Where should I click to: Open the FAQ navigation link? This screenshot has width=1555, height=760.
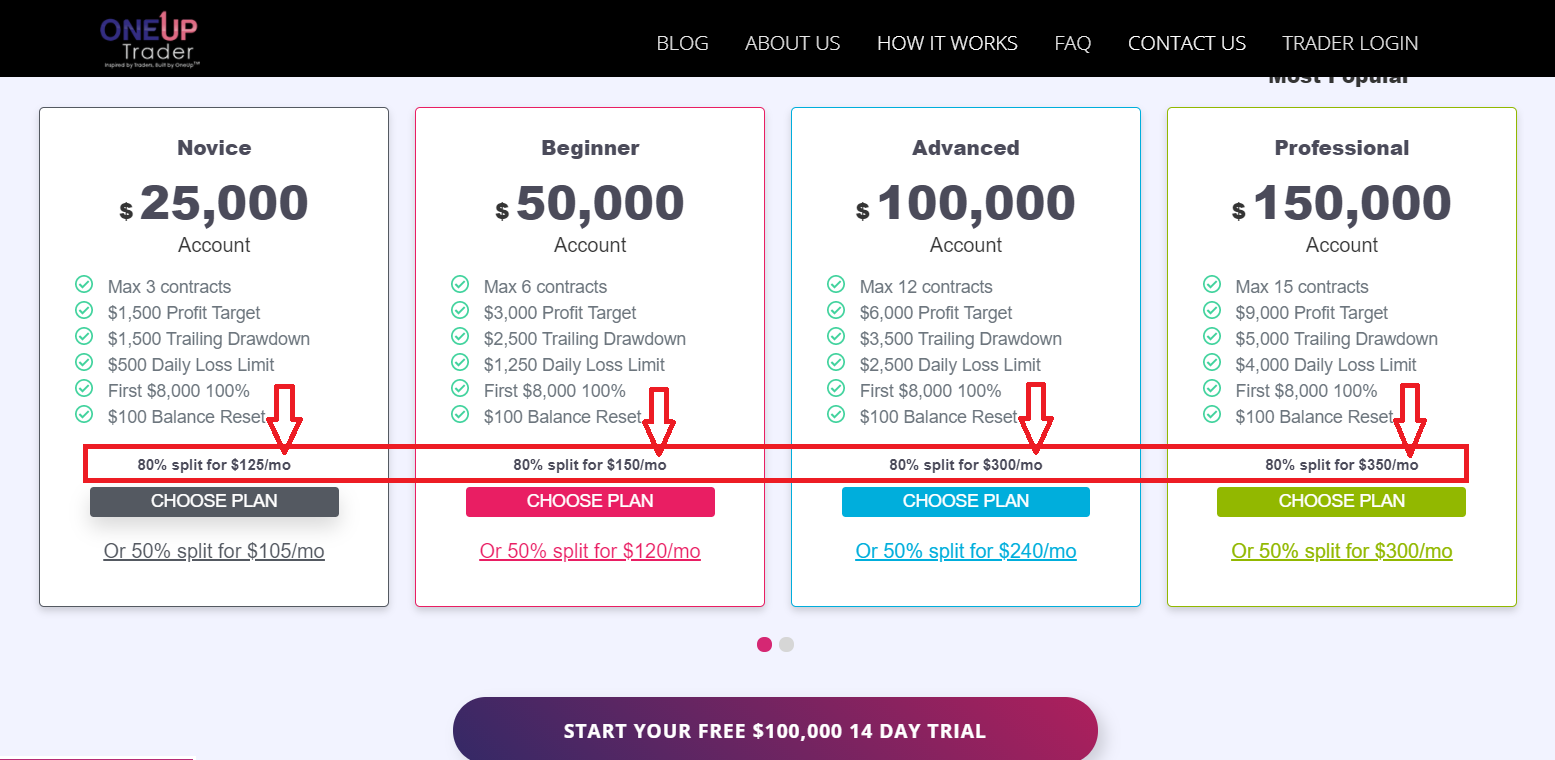[1073, 43]
